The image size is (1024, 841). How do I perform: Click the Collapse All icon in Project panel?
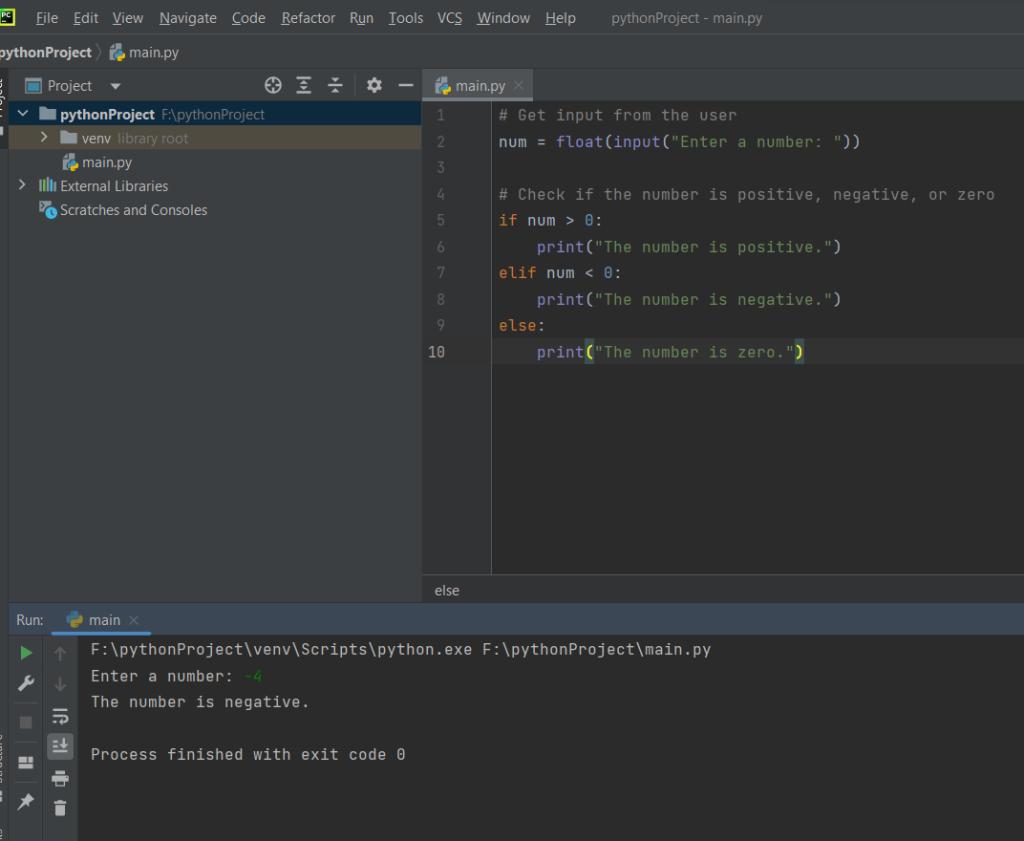(336, 86)
